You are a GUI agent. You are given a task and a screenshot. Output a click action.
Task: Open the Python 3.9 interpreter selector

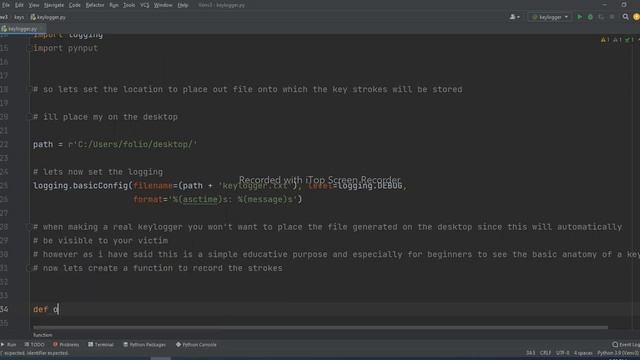618,353
